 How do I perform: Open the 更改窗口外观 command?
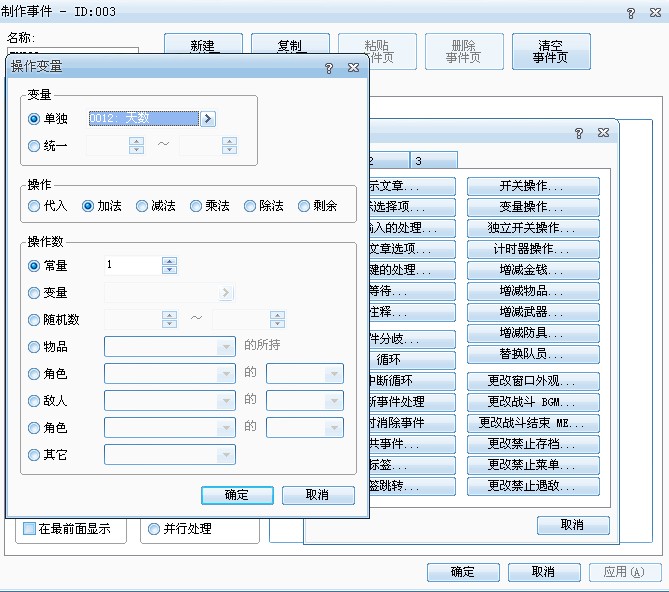pos(533,381)
